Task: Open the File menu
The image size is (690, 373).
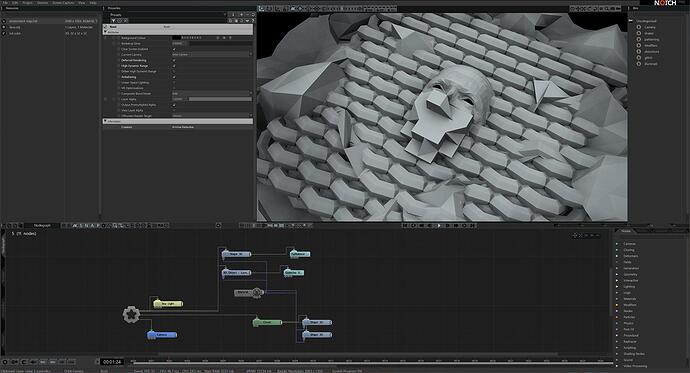Action: 4,3
